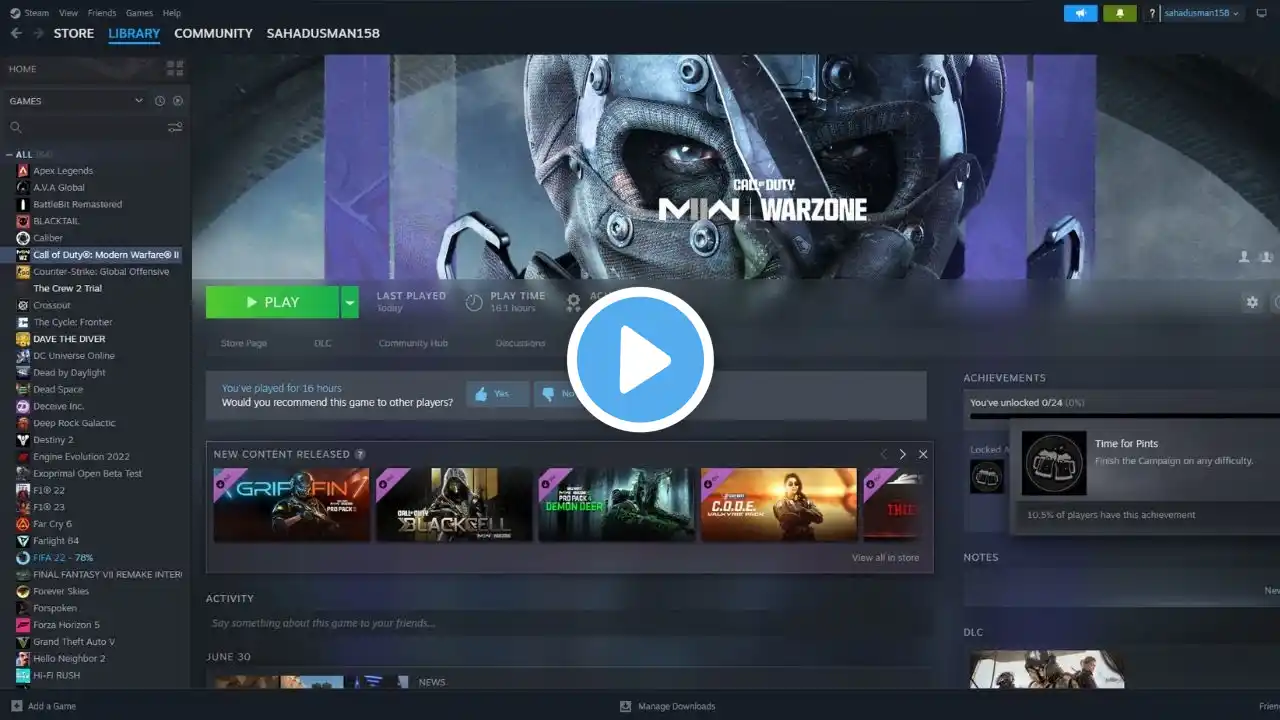Click the Add a Game plus icon
The height and width of the screenshot is (720, 1280).
16,706
